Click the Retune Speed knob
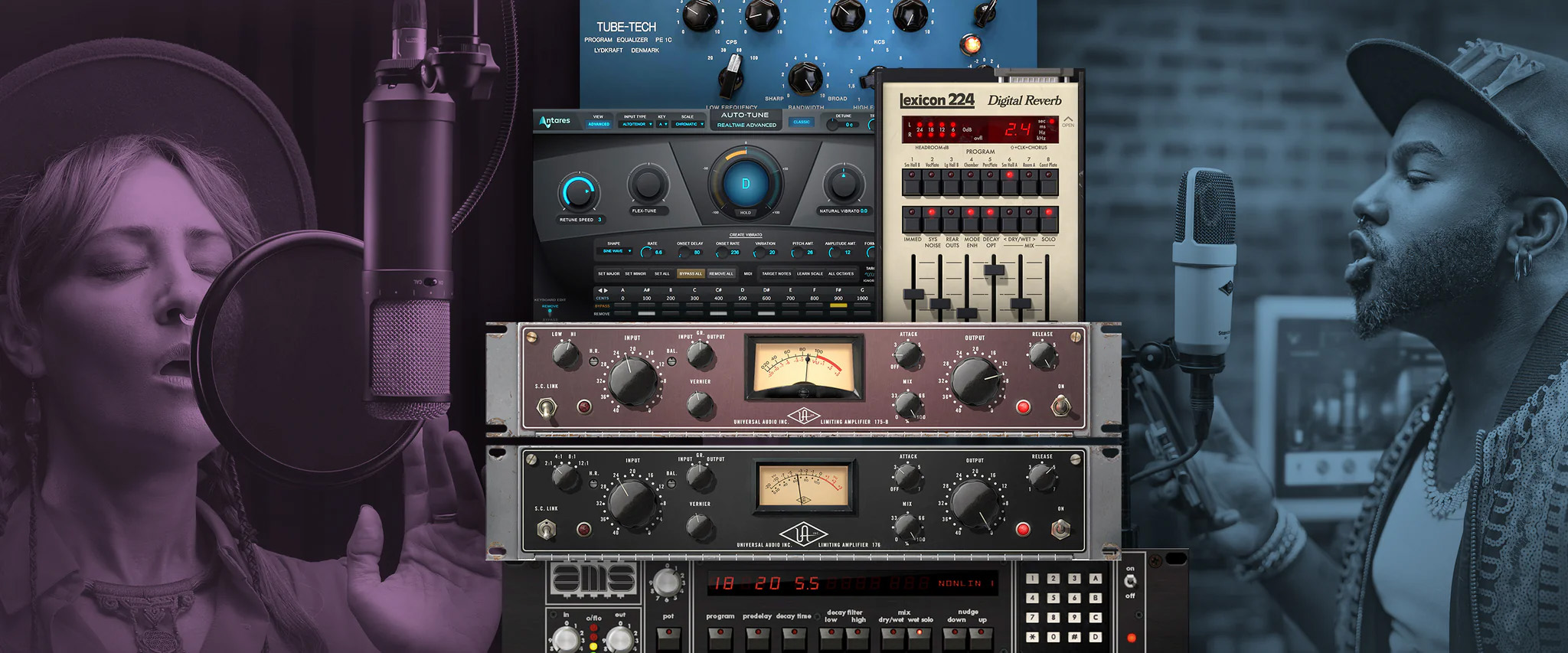Image resolution: width=1568 pixels, height=653 pixels. pyautogui.click(x=578, y=192)
